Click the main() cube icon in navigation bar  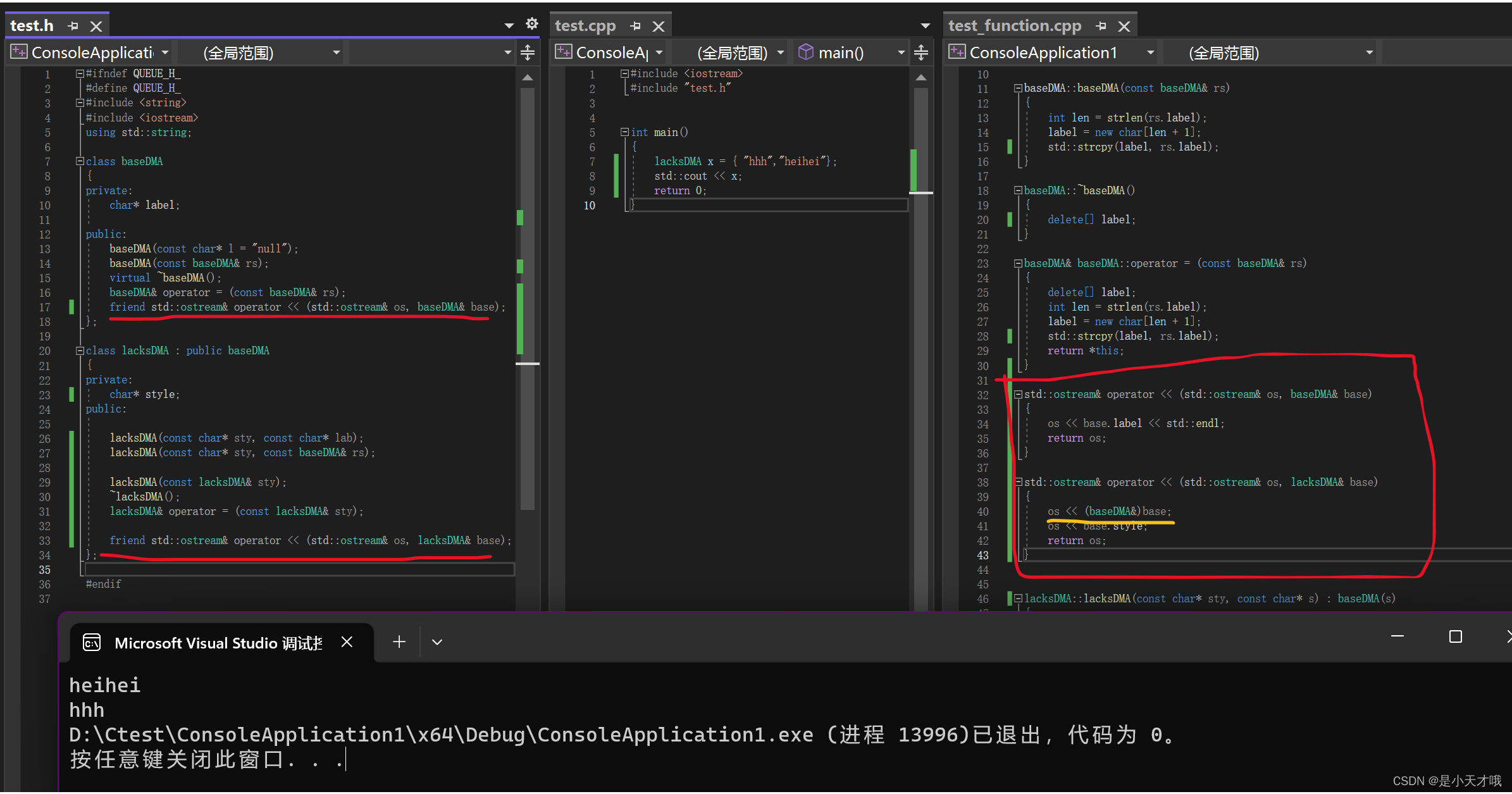[805, 52]
